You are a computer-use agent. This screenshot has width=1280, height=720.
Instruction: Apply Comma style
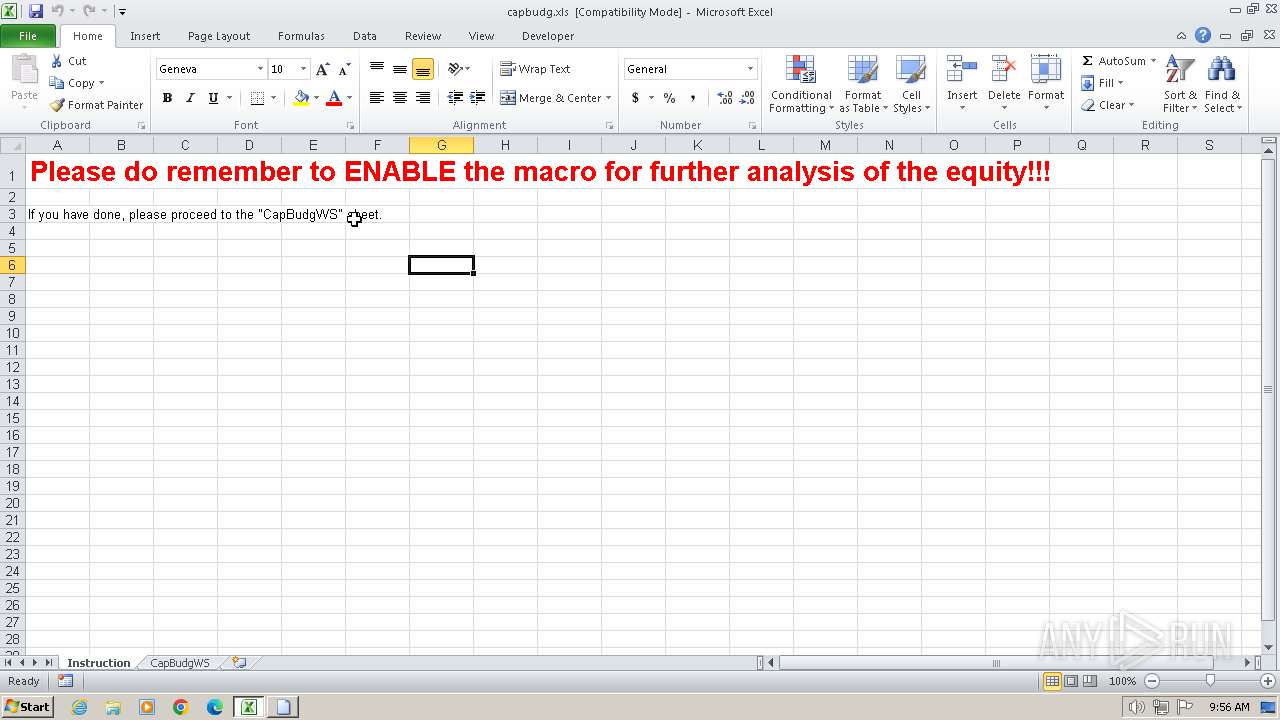(x=692, y=98)
